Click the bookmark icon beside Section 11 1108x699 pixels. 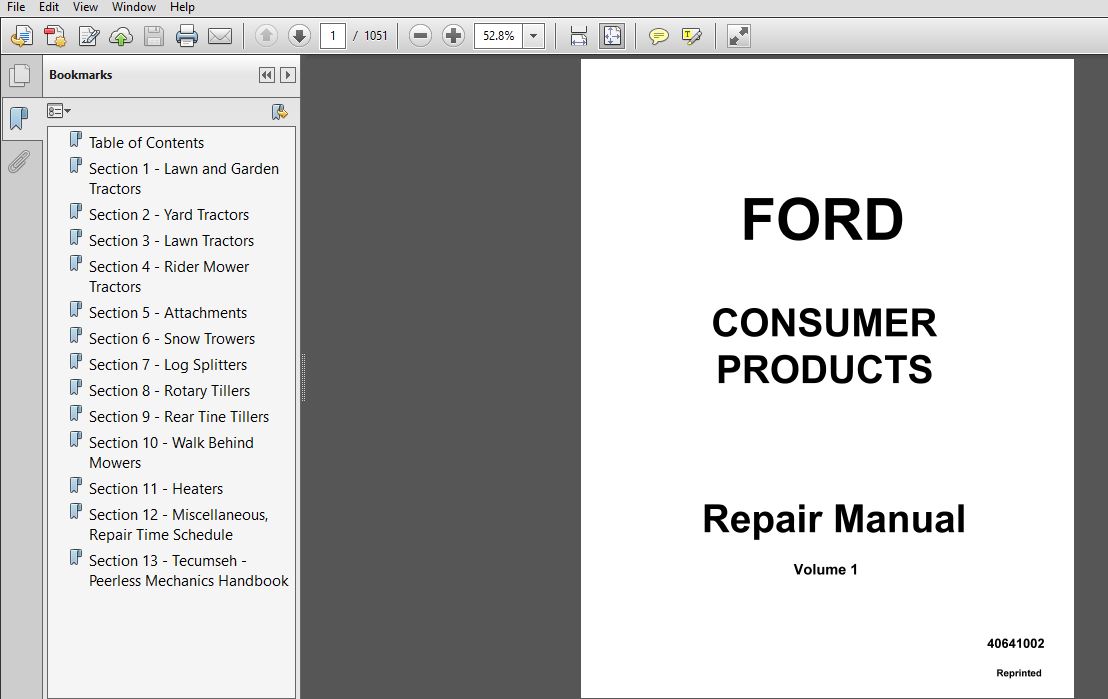click(x=76, y=486)
